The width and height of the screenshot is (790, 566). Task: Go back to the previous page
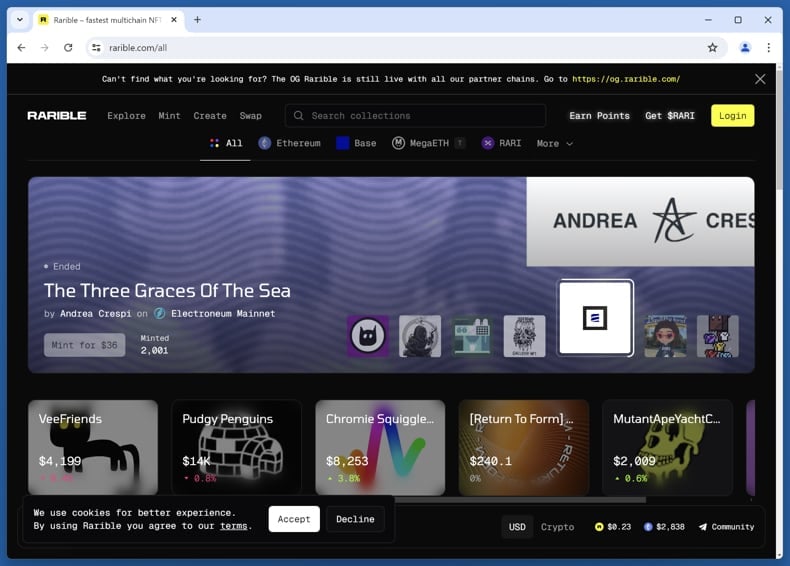click(x=21, y=48)
